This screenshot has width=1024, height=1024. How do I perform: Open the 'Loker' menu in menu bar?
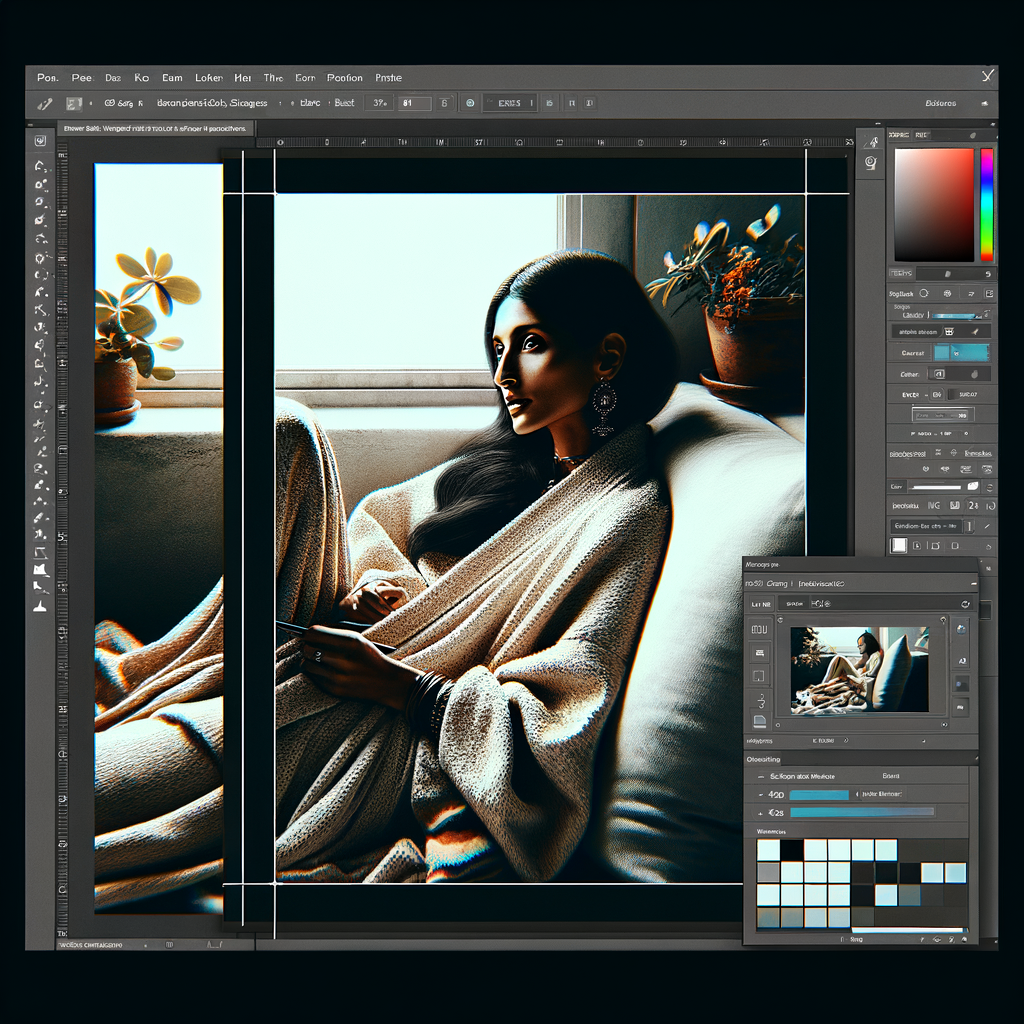[x=209, y=77]
